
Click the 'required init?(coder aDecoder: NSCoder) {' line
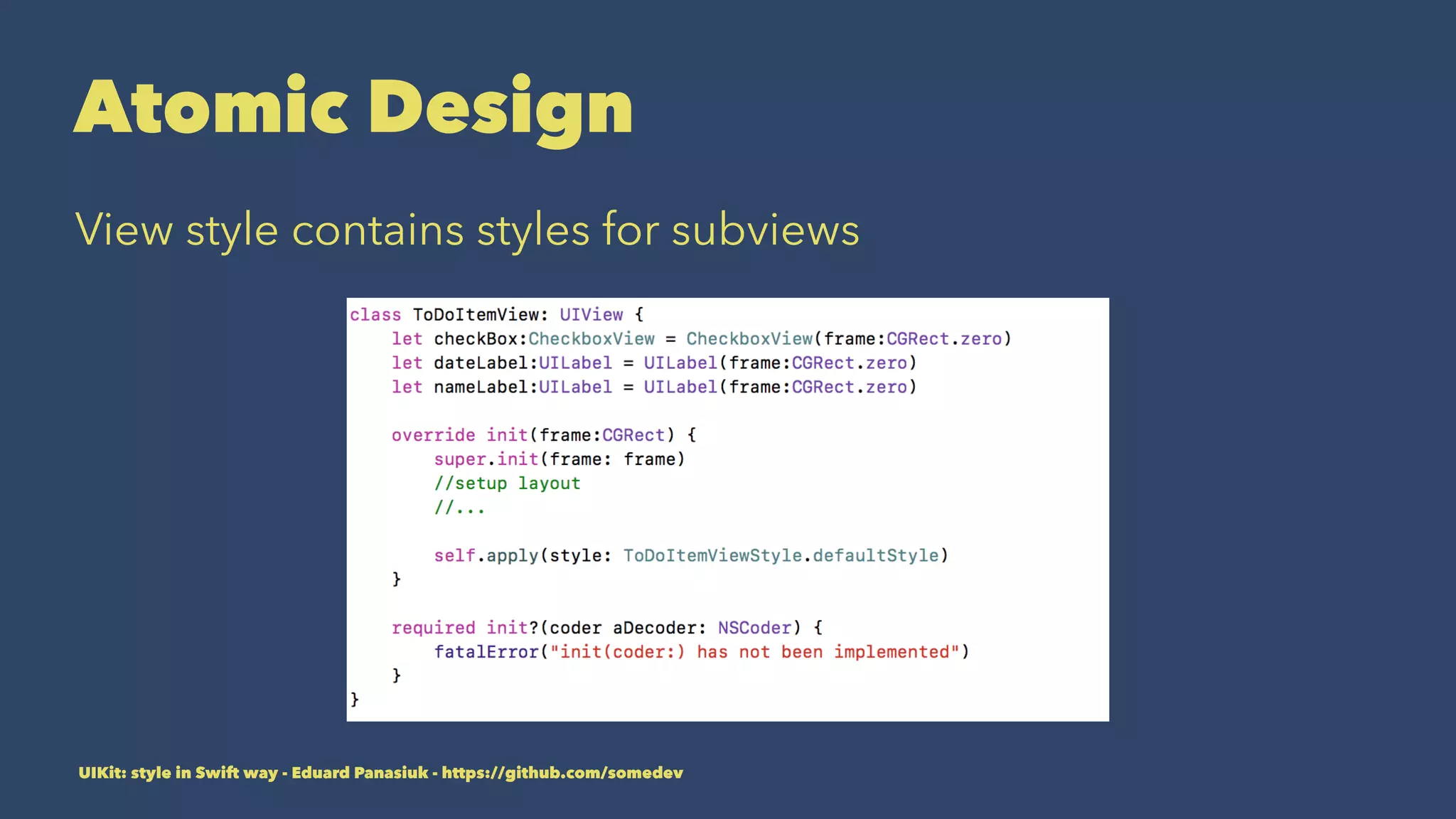coord(607,628)
